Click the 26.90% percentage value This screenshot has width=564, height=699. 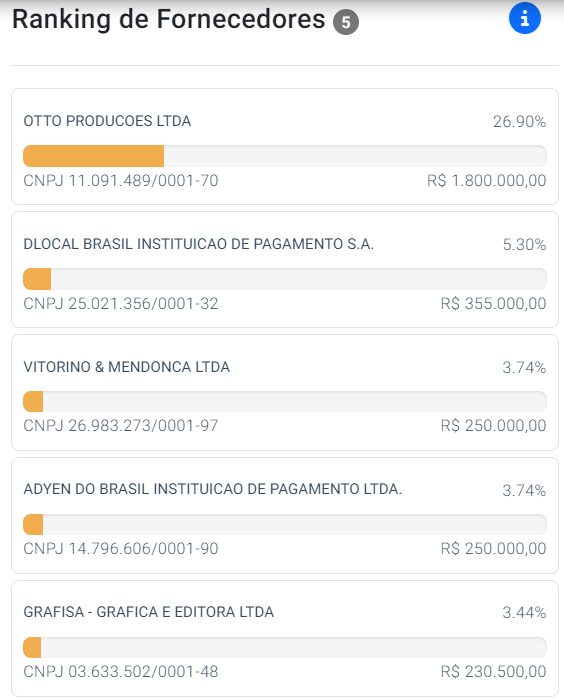tap(519, 121)
